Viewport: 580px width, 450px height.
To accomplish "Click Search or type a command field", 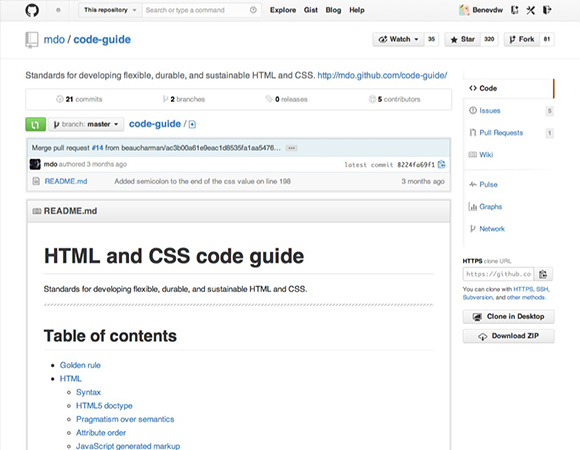I will tap(202, 10).
